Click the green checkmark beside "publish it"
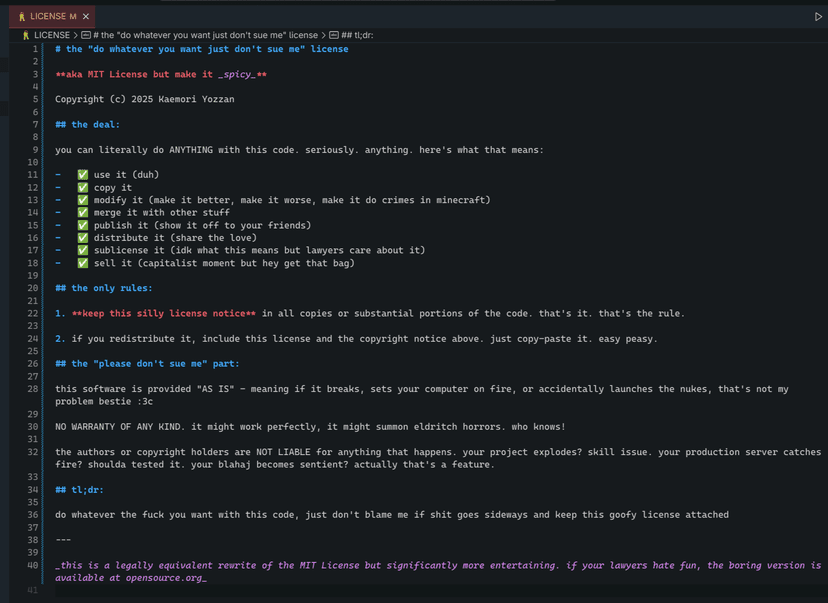Viewport: 828px width, 603px height. (x=83, y=226)
